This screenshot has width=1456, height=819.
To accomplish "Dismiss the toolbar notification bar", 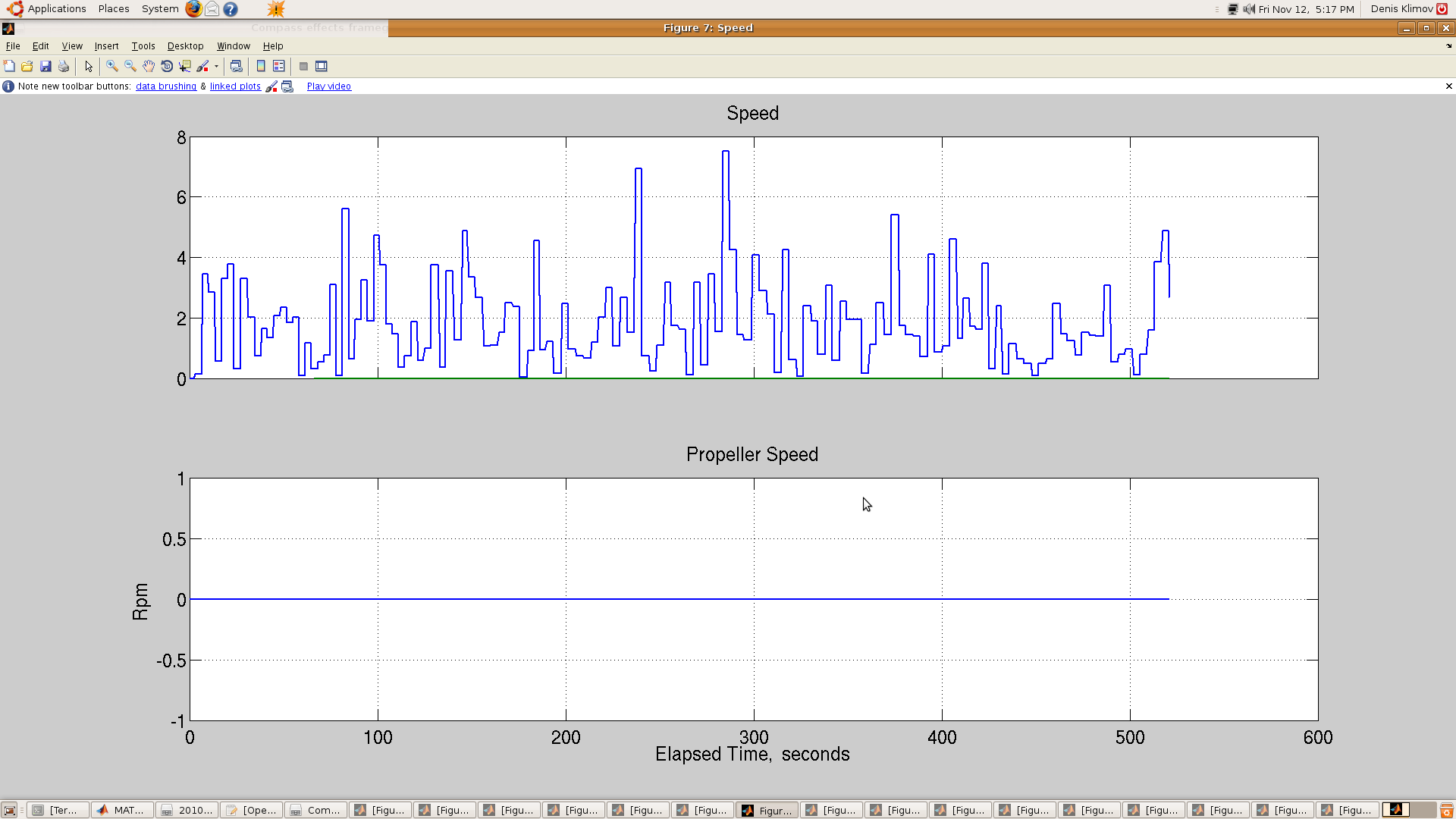I will [1449, 86].
